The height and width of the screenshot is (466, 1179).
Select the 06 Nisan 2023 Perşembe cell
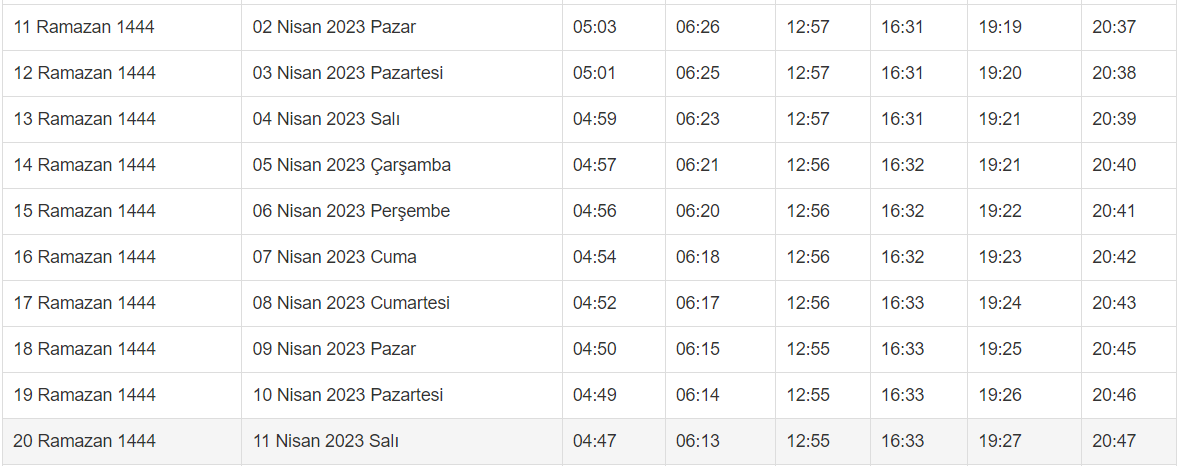point(351,211)
